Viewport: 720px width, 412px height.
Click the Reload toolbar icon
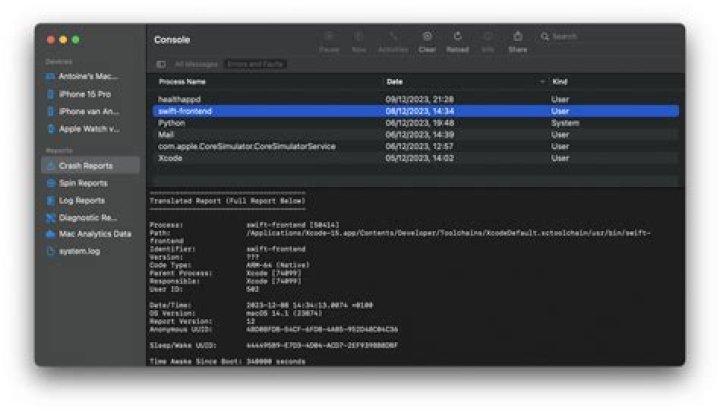(x=457, y=37)
